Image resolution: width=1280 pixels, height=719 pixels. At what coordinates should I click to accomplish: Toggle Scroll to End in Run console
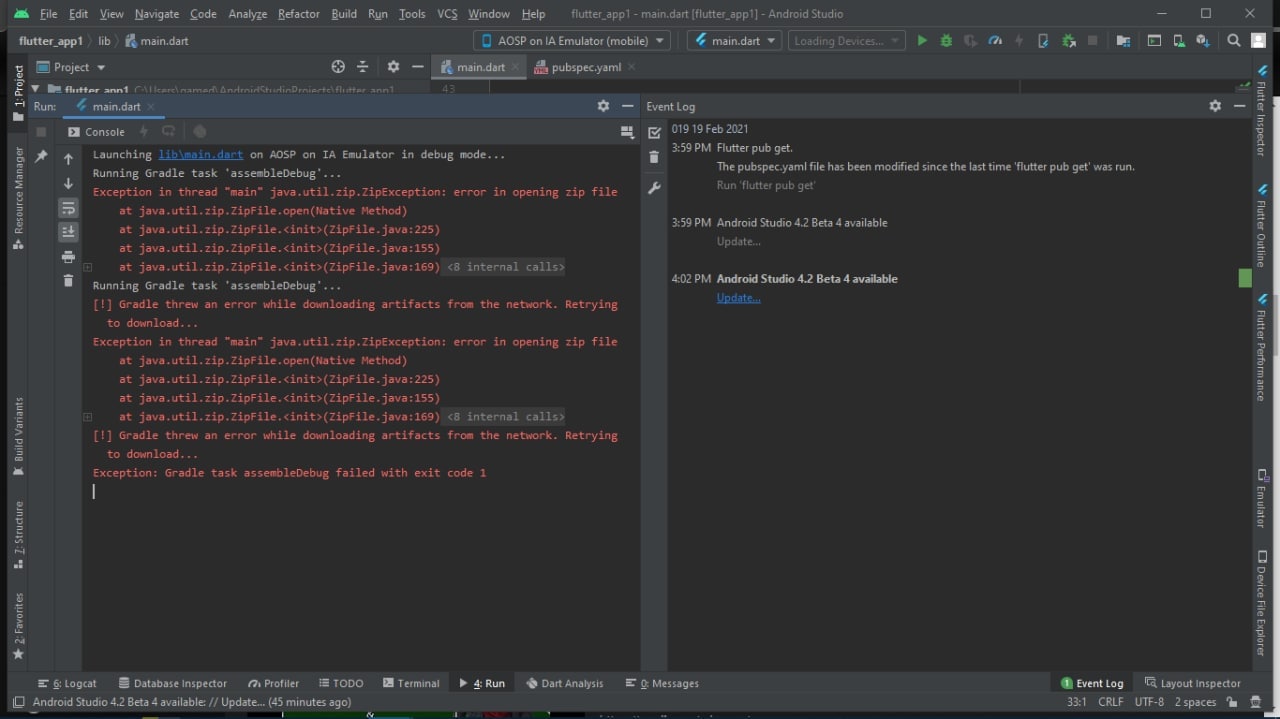click(68, 232)
